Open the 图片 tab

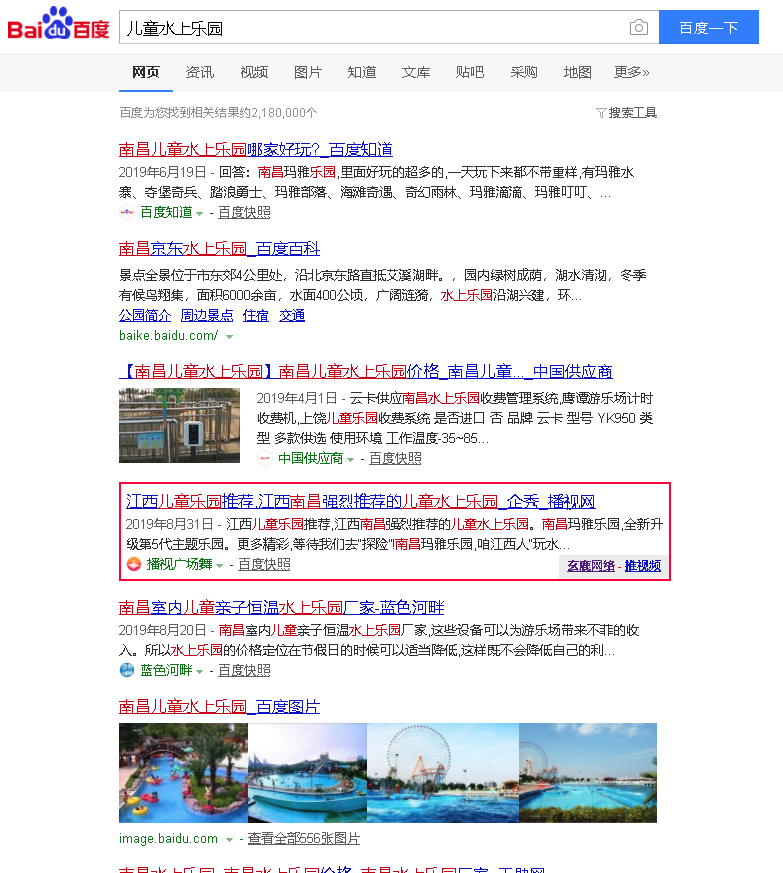[308, 72]
